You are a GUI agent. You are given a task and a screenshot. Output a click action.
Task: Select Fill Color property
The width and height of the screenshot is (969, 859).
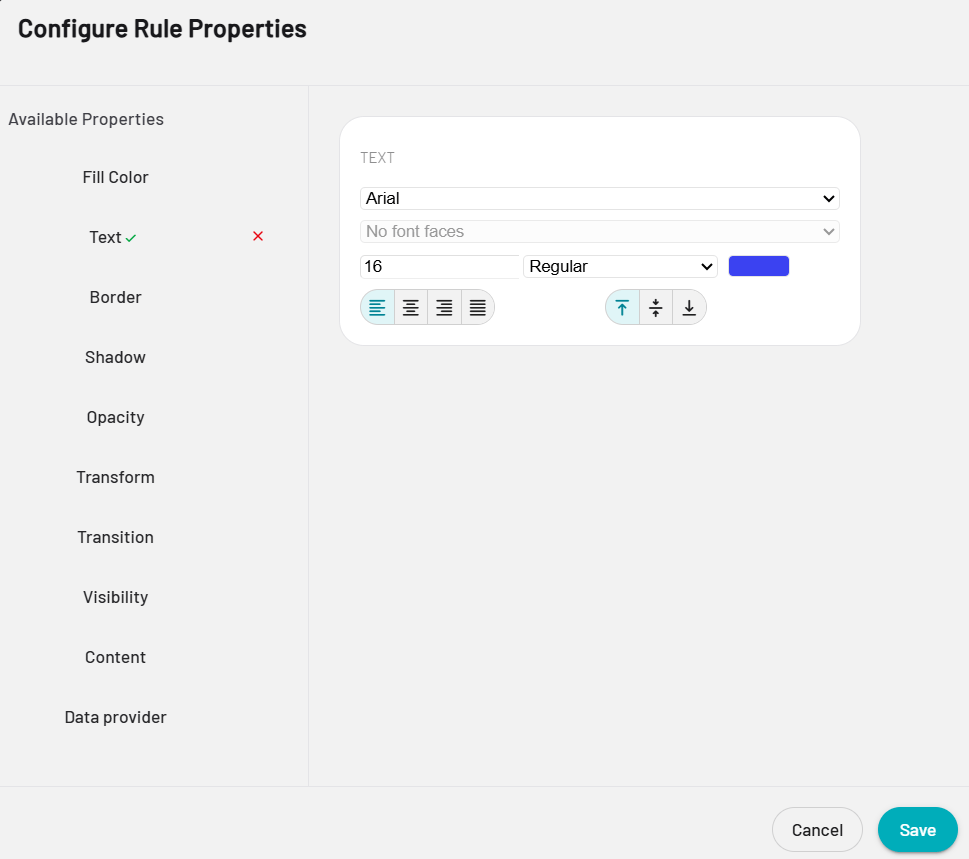116,177
